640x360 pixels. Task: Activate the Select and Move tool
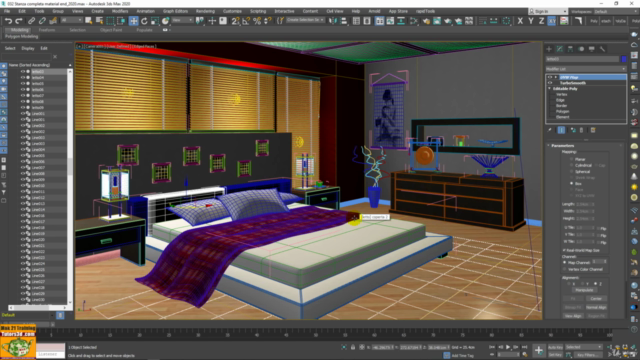(133, 20)
